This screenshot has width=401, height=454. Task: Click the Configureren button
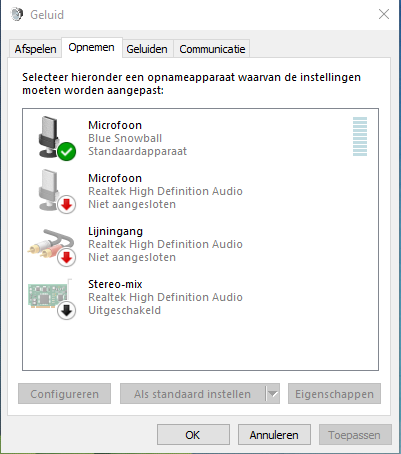pos(64,394)
